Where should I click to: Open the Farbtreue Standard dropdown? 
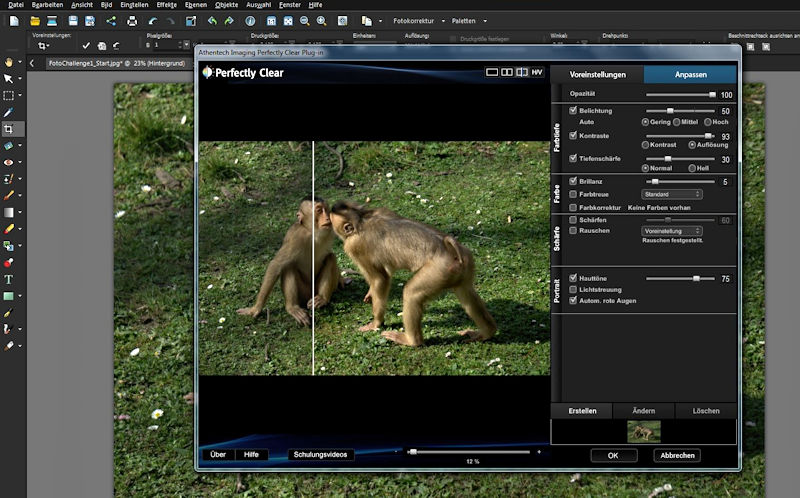tap(670, 194)
